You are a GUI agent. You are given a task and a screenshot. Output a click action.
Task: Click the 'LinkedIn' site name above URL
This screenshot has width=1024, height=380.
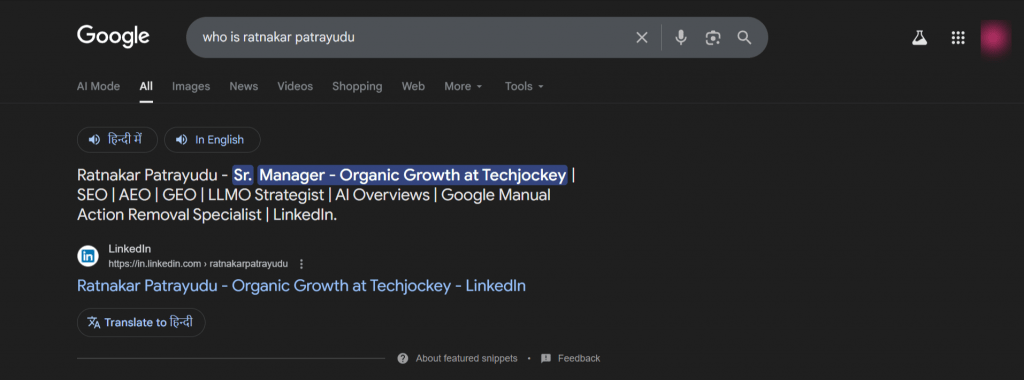(130, 249)
